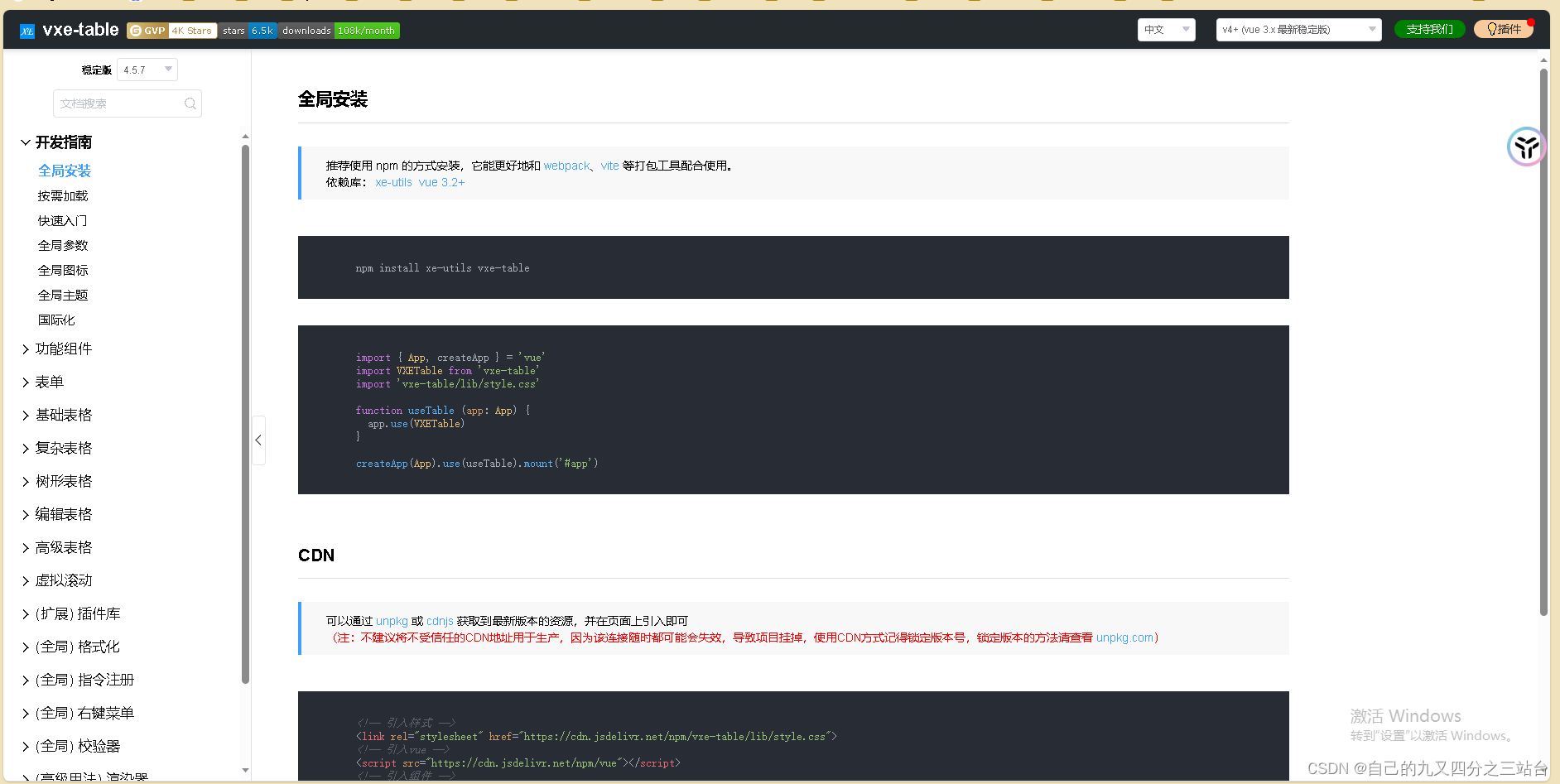Click the sidebar scroll-down arrow

[245, 770]
